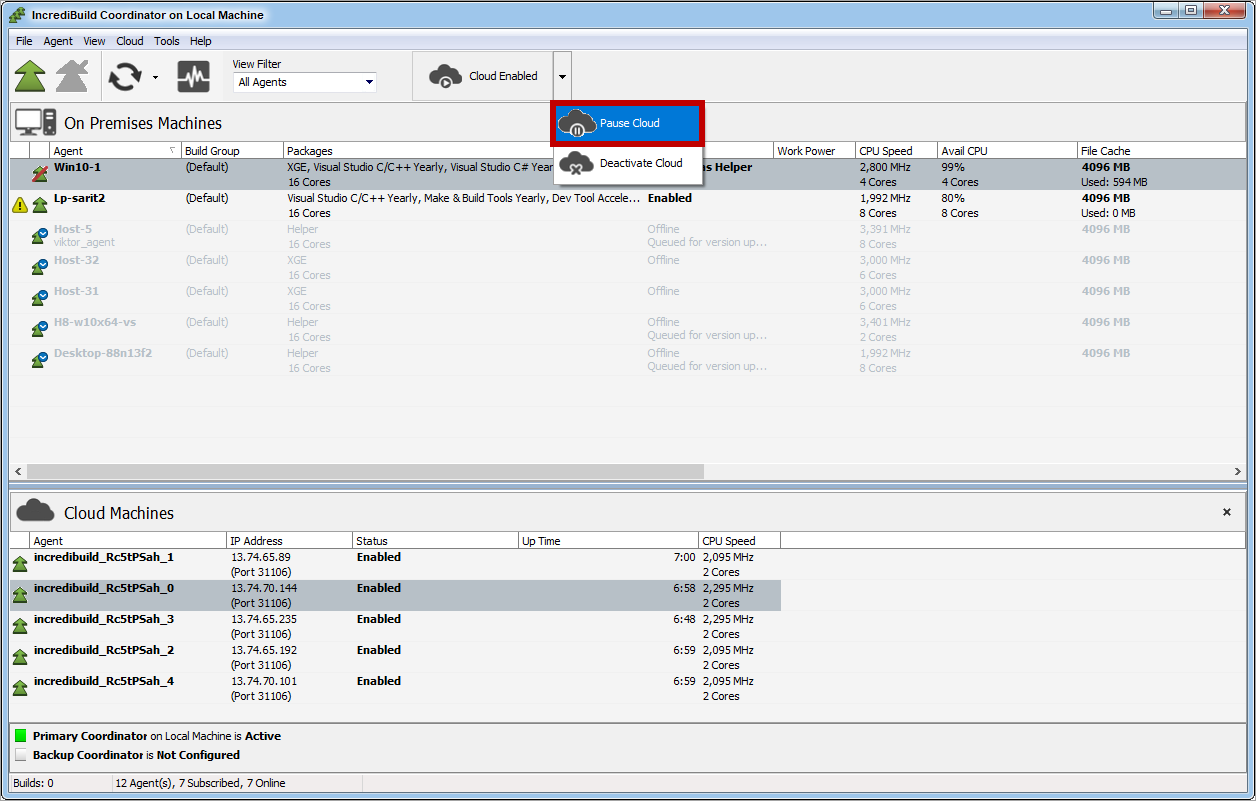Click IP address 13.74.70.144
Viewport: 1256px width, 801px height.
pos(264,588)
